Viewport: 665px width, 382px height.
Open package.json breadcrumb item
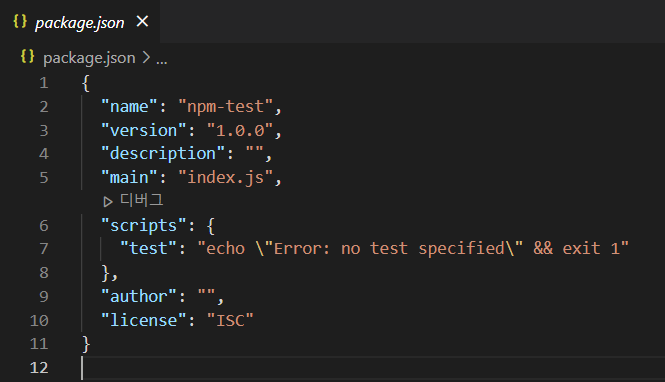click(x=89, y=58)
